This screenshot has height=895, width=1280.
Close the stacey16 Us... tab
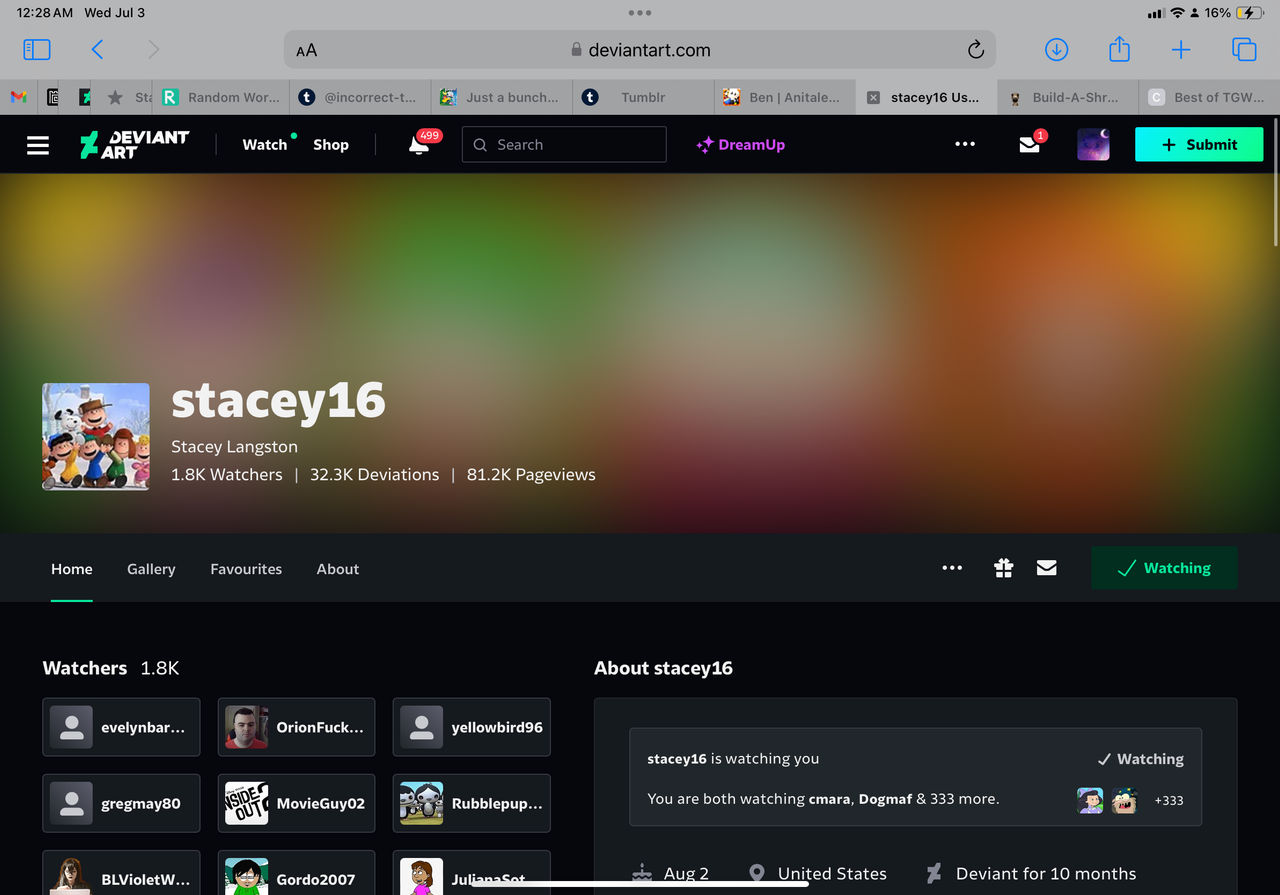click(873, 98)
